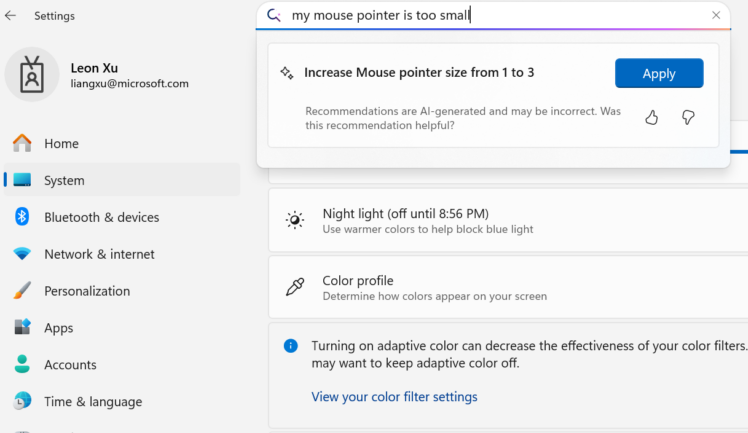Select System in the sidebar

point(64,181)
